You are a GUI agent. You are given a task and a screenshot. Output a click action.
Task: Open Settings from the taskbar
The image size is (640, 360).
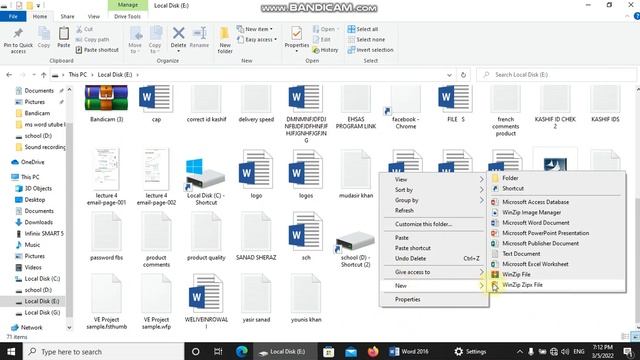click(470, 351)
